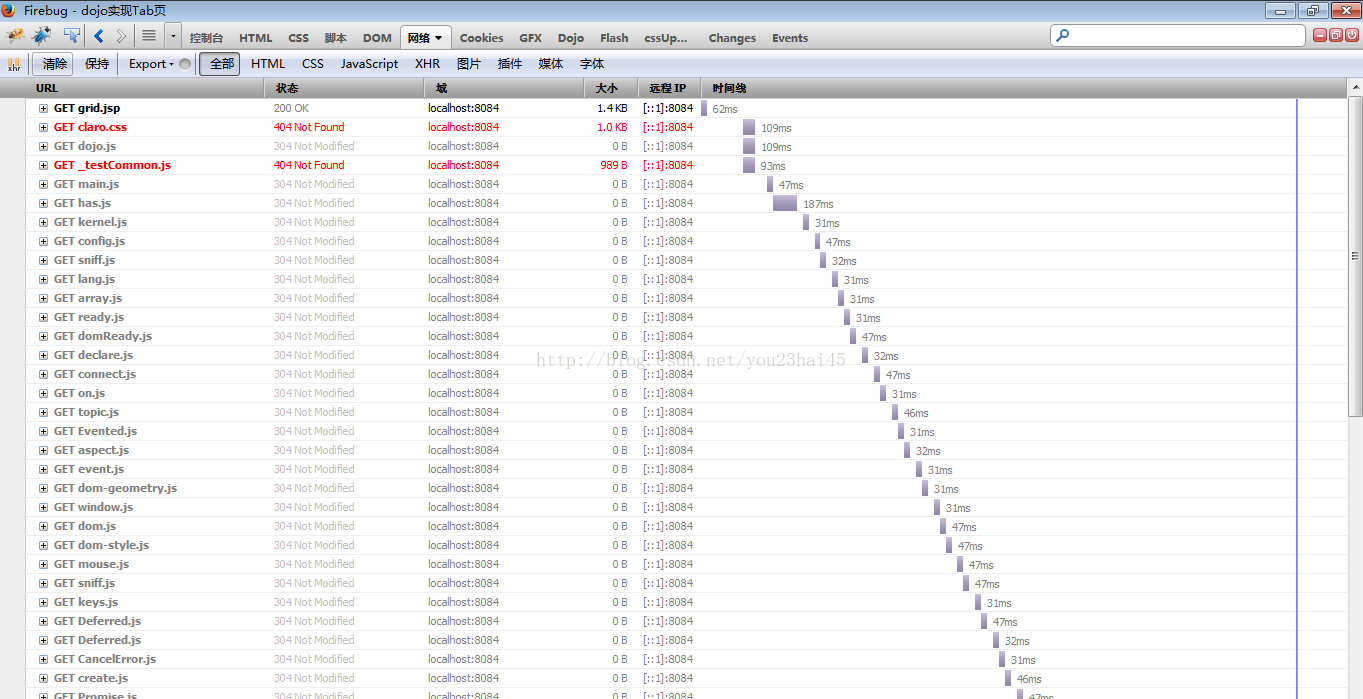Click the scrollbar up arrow
This screenshot has width=1363, height=699.
point(1355,89)
